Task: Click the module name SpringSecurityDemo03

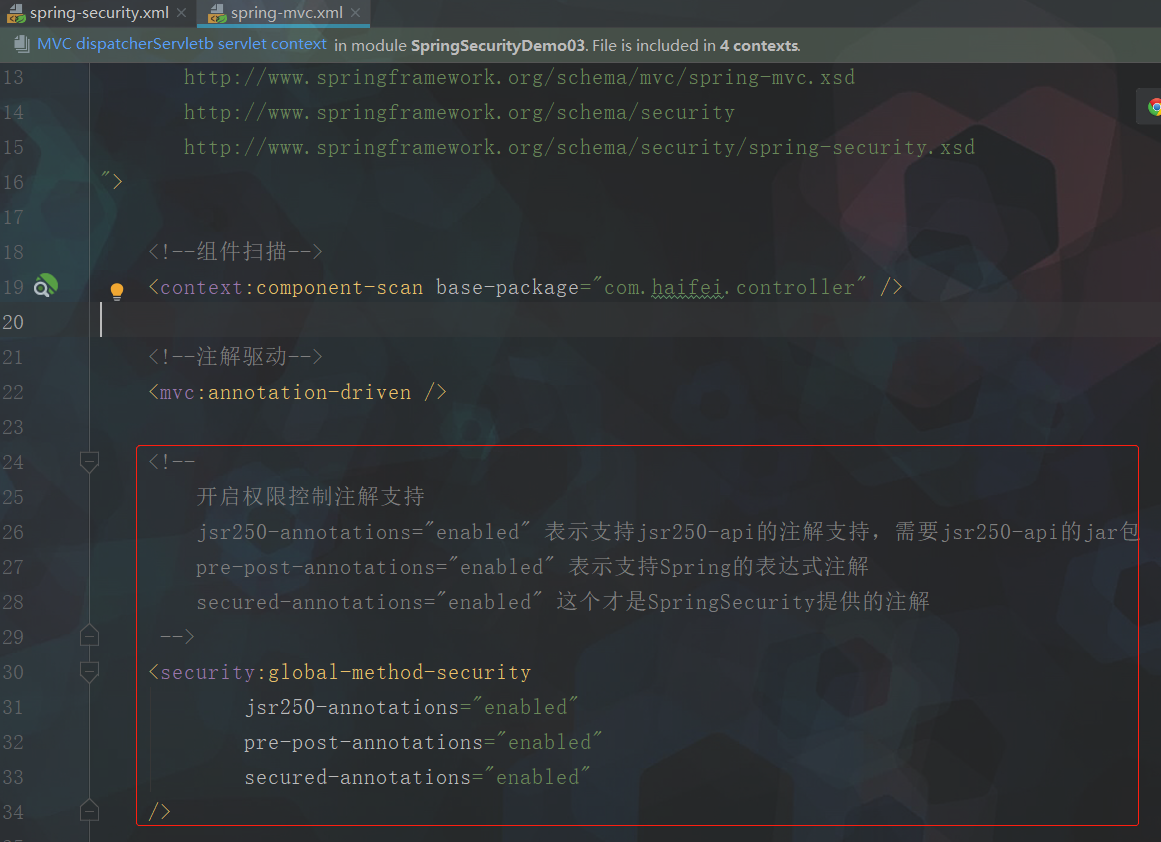Action: (498, 45)
